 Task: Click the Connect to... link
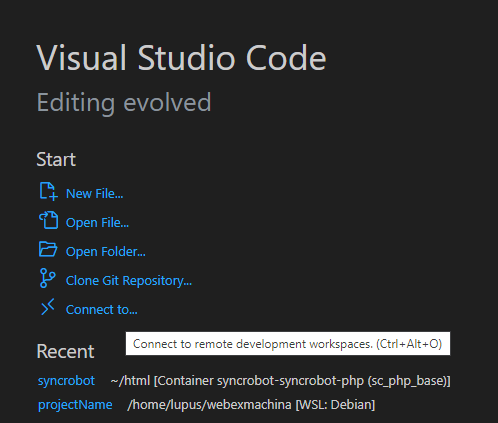102,310
